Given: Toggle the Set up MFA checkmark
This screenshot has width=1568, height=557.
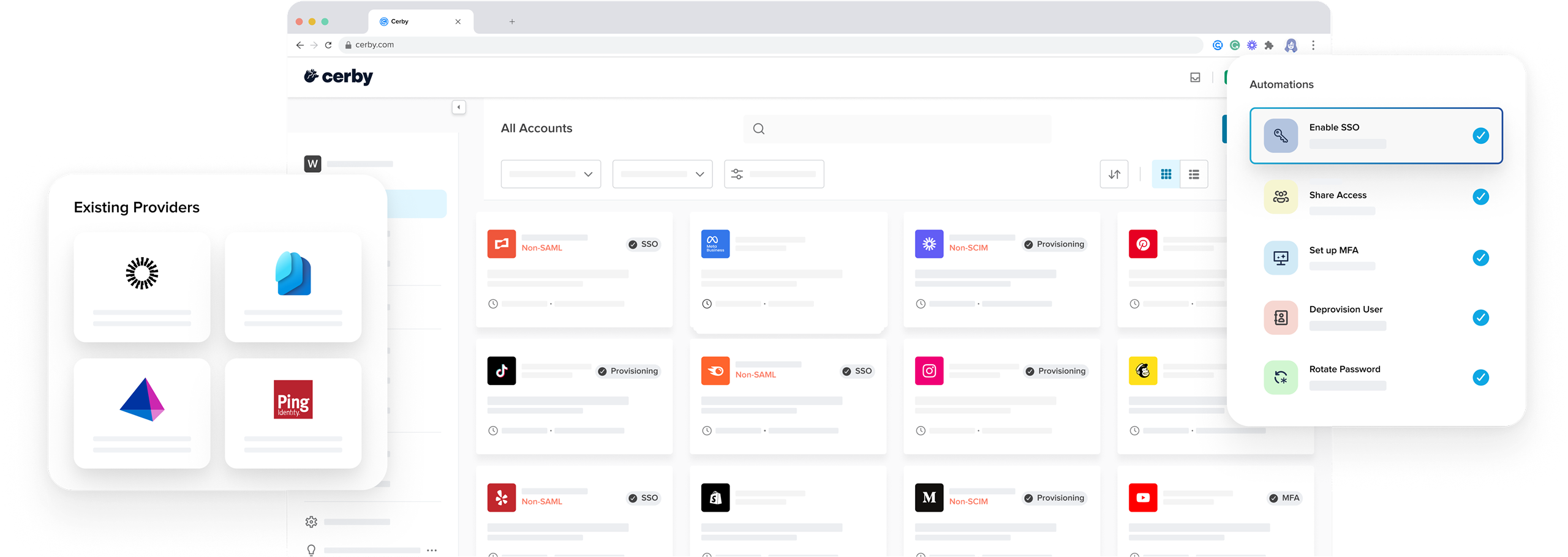Looking at the screenshot, I should 1480,258.
